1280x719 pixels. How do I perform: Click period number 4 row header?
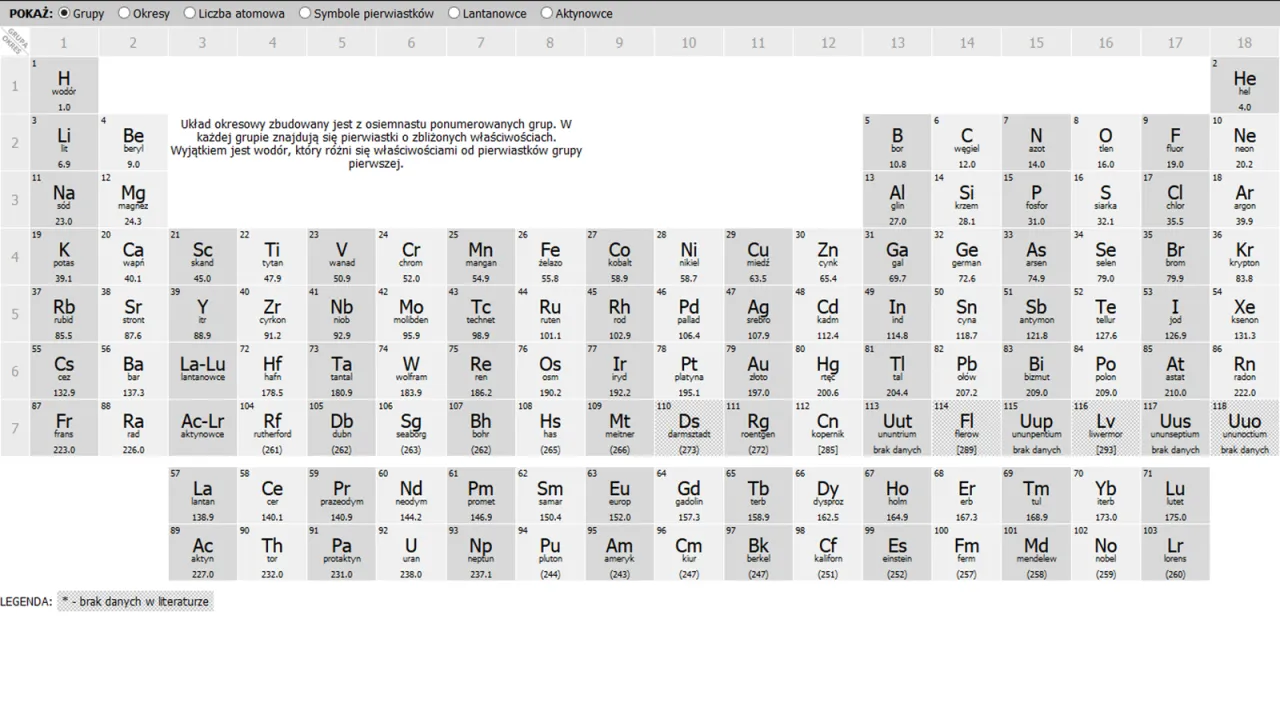(x=15, y=257)
